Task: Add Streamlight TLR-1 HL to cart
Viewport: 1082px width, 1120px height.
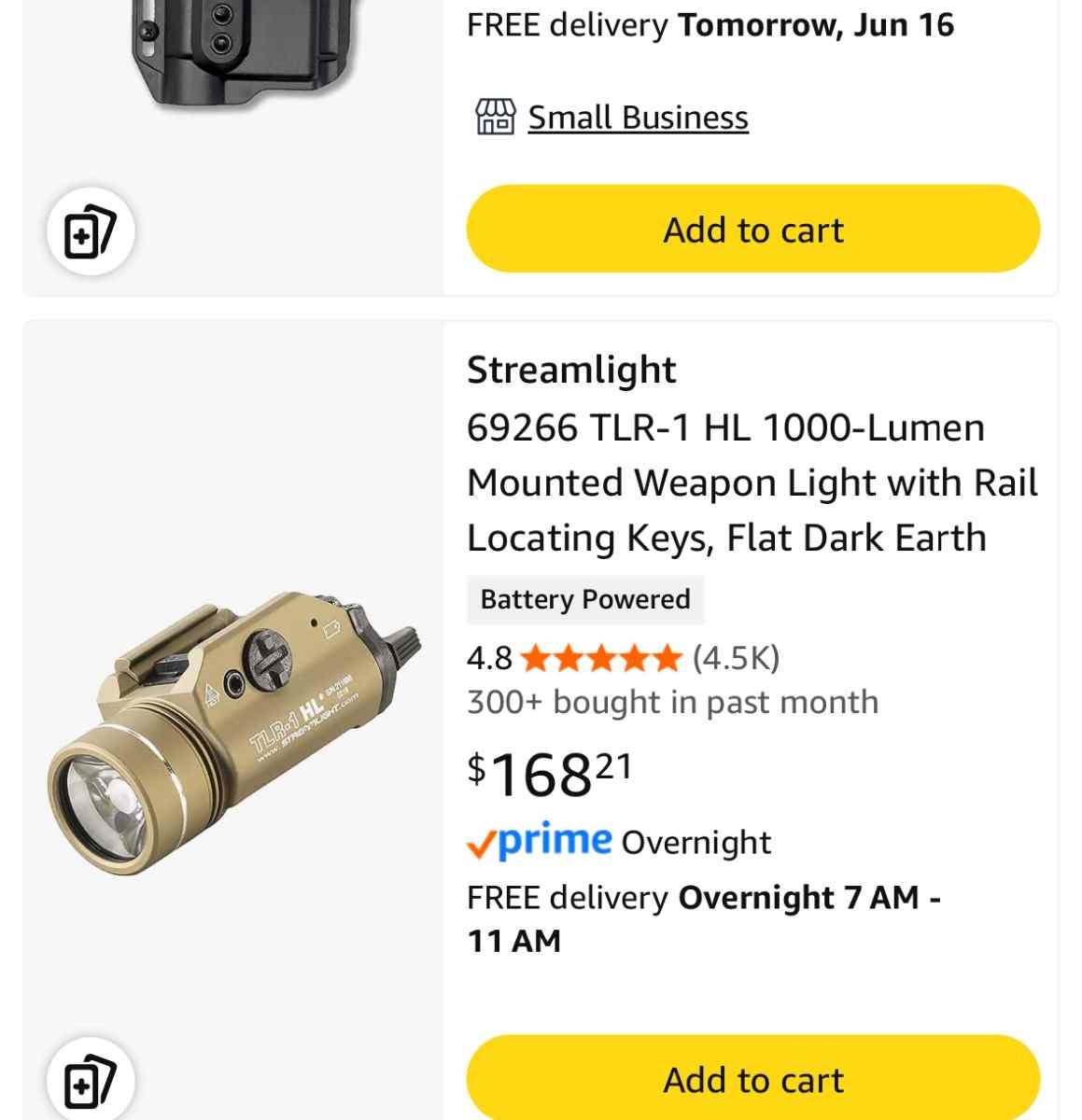Action: pos(752,1078)
